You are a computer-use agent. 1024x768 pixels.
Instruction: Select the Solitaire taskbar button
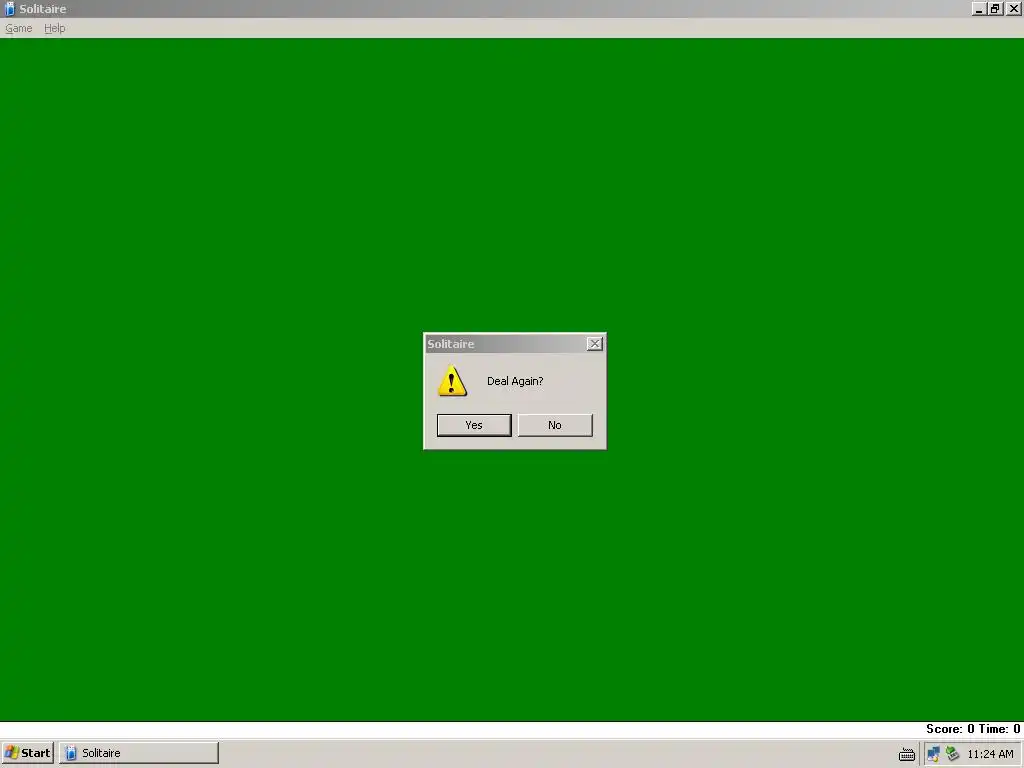[139, 753]
